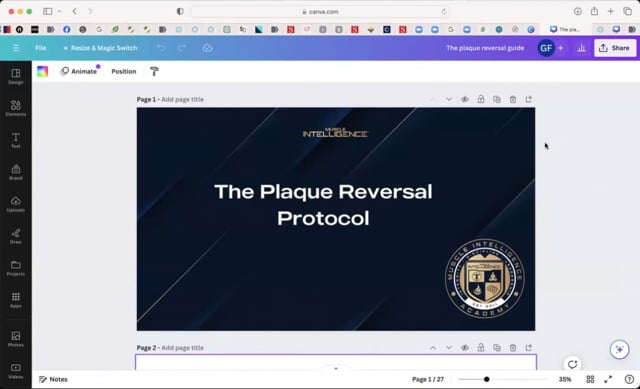
Task: Add page title for Page 2
Action: [x=182, y=347]
